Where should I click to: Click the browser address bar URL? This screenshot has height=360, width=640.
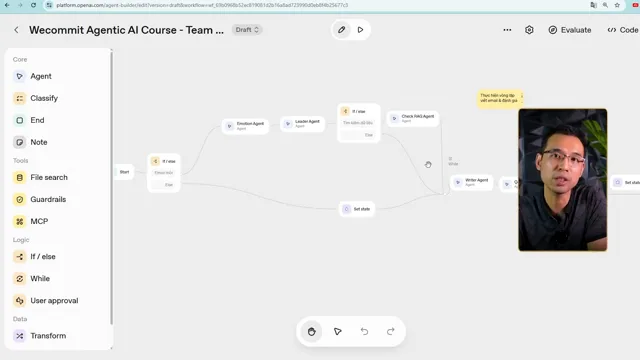click(x=202, y=5)
